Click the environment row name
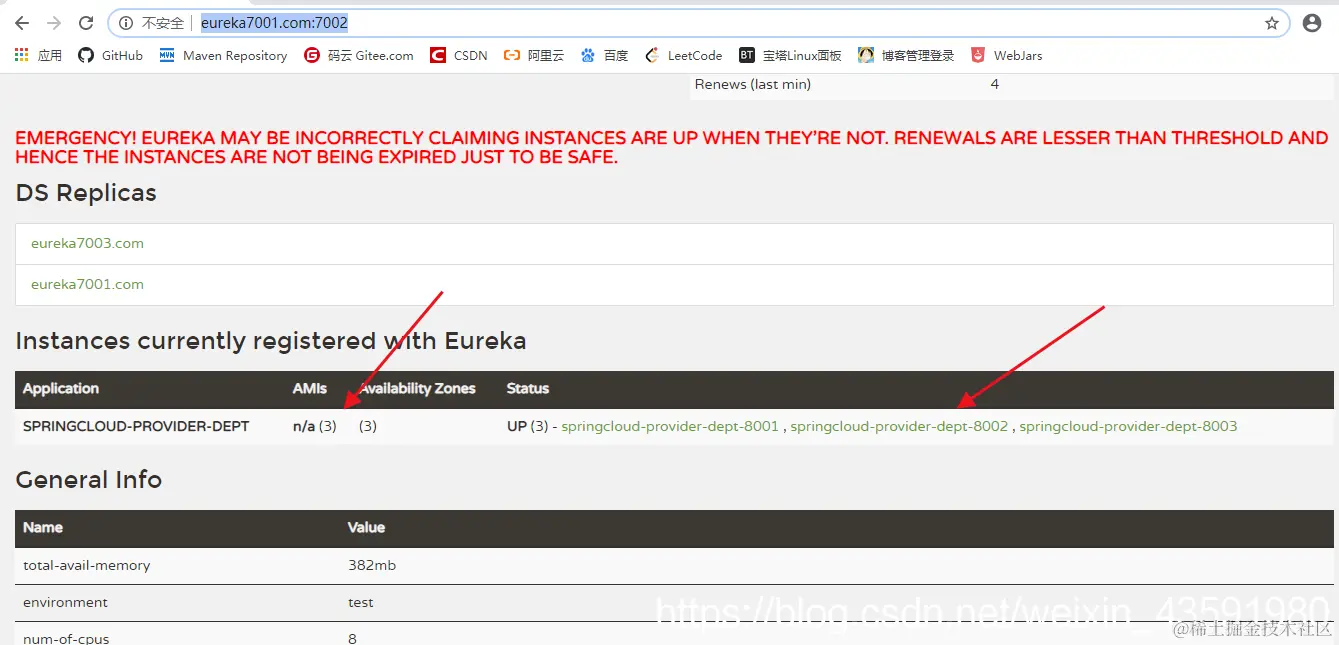Image resolution: width=1339 pixels, height=645 pixels. 65,602
